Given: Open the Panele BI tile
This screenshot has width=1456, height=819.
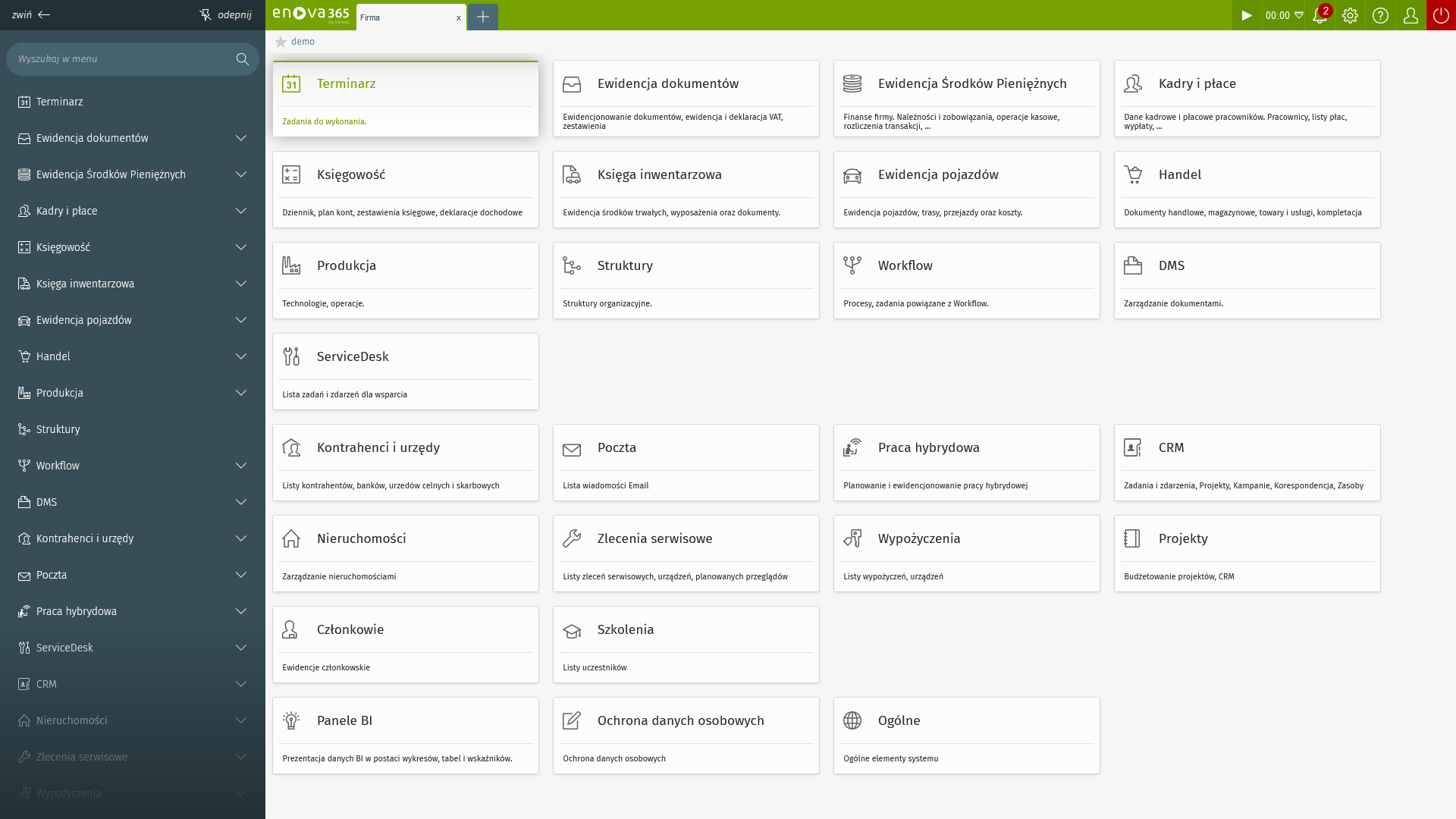Looking at the screenshot, I should (x=406, y=736).
